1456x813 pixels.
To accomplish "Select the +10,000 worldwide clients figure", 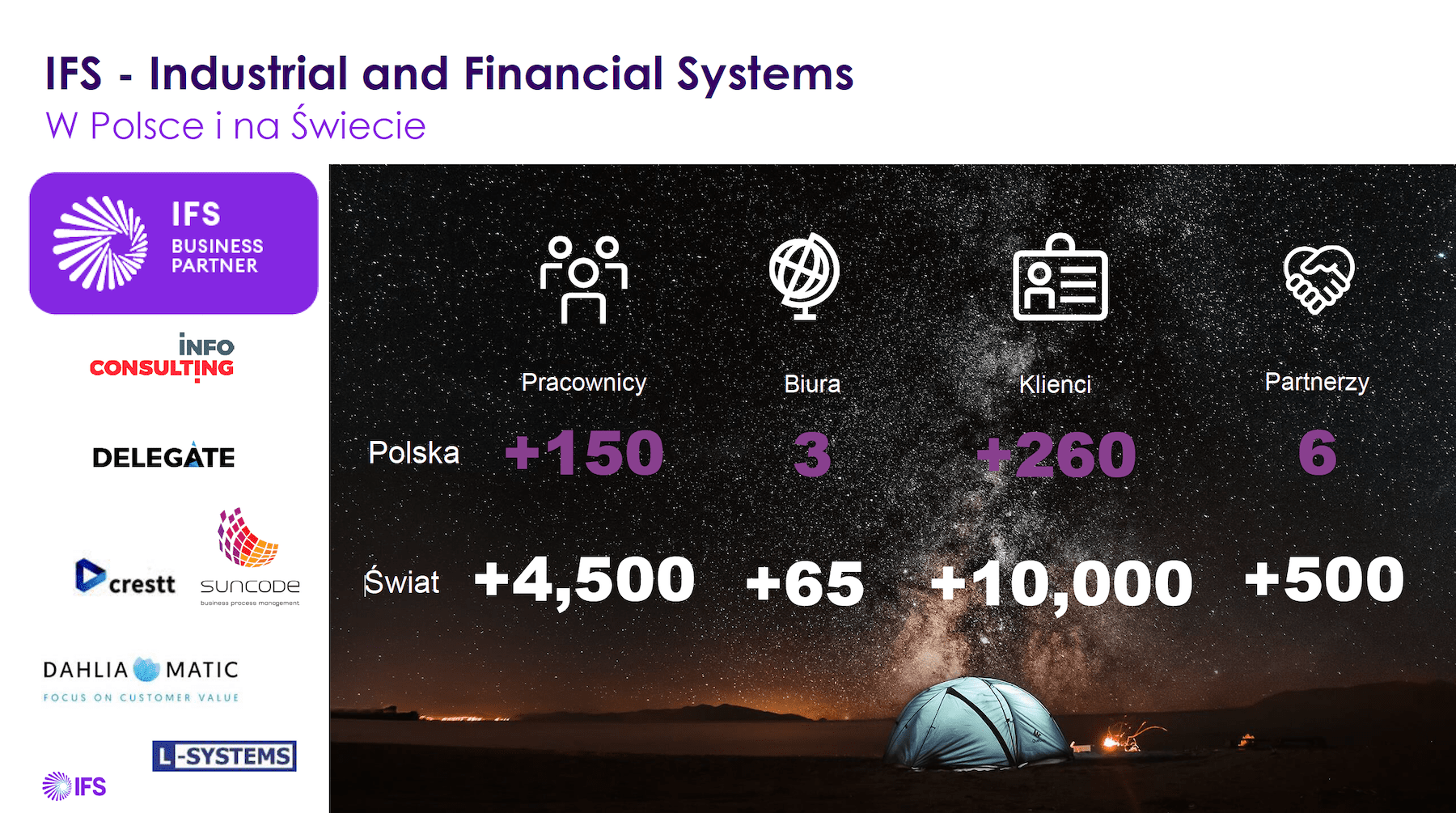I will [1061, 584].
